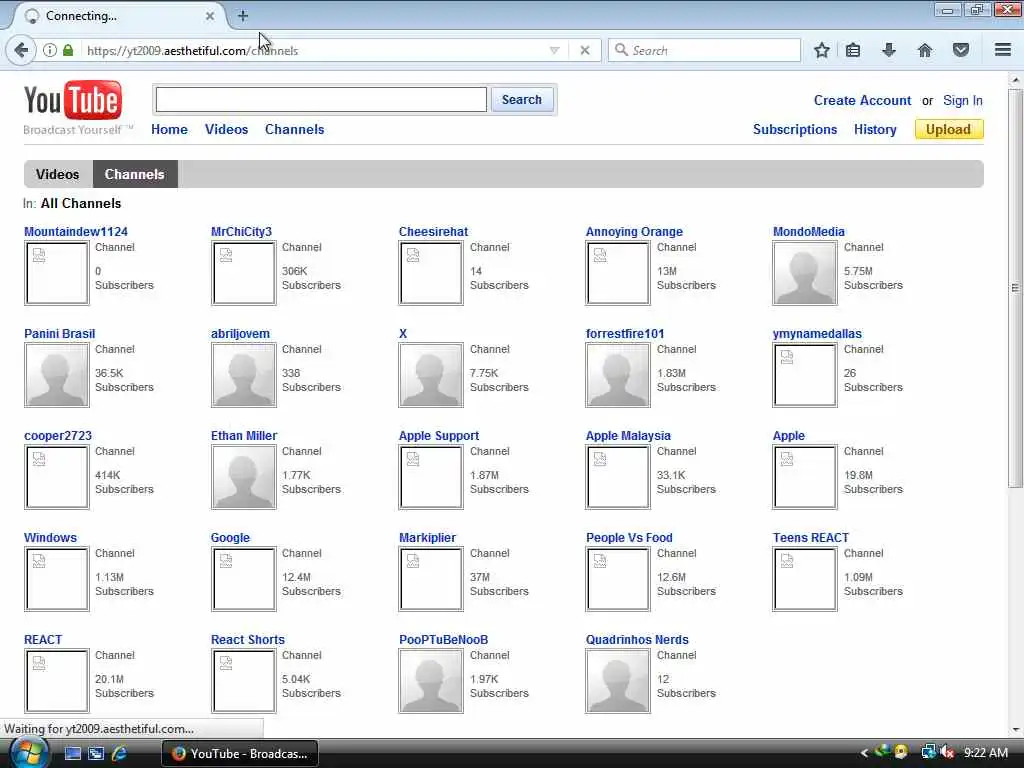The width and height of the screenshot is (1024, 768).
Task: Click the network tray icon
Action: (x=928, y=752)
